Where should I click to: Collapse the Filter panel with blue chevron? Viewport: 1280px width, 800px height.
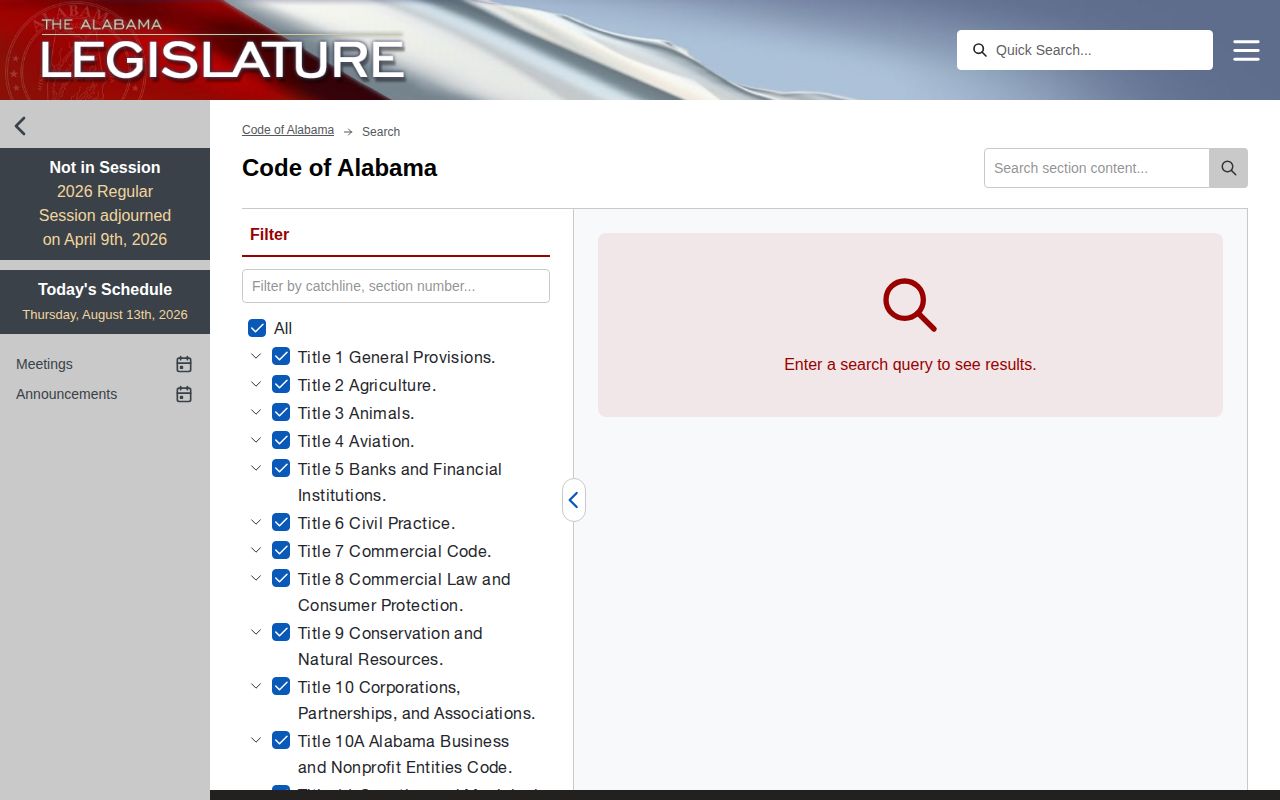coord(573,499)
